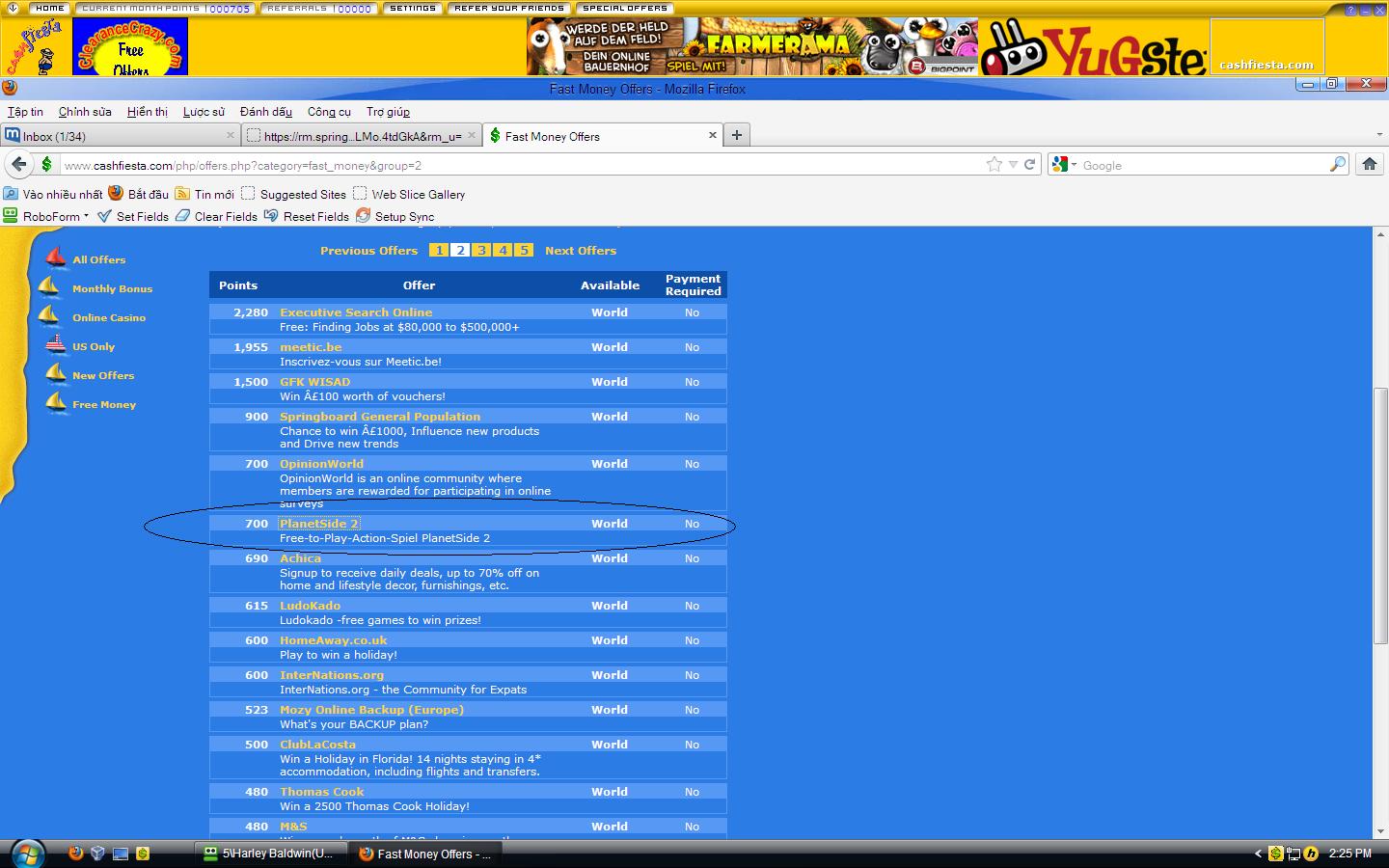Image resolution: width=1389 pixels, height=868 pixels.
Task: Reload the page with the refresh icon
Action: click(1029, 165)
